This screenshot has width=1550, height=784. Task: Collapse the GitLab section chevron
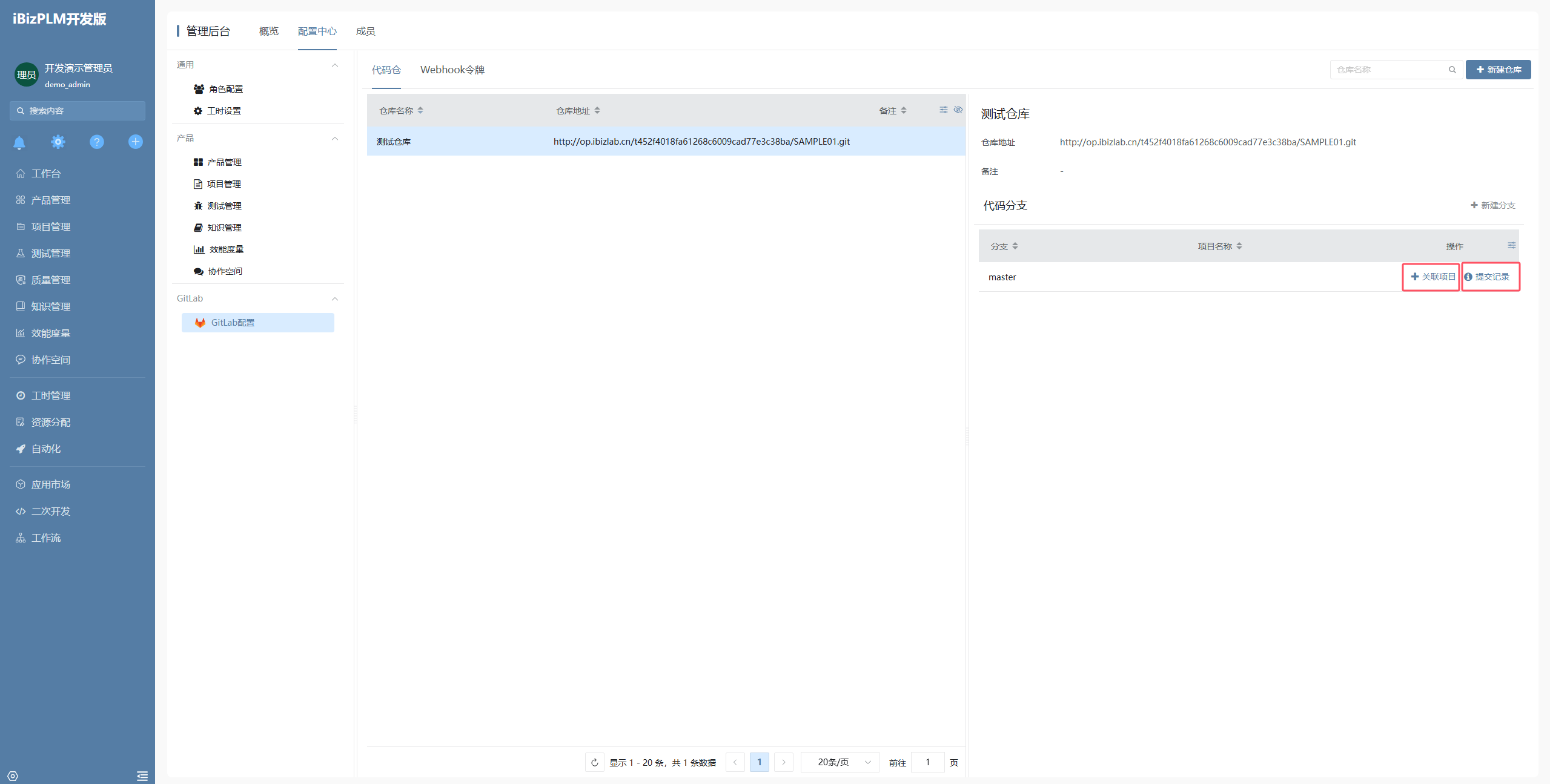pos(335,298)
